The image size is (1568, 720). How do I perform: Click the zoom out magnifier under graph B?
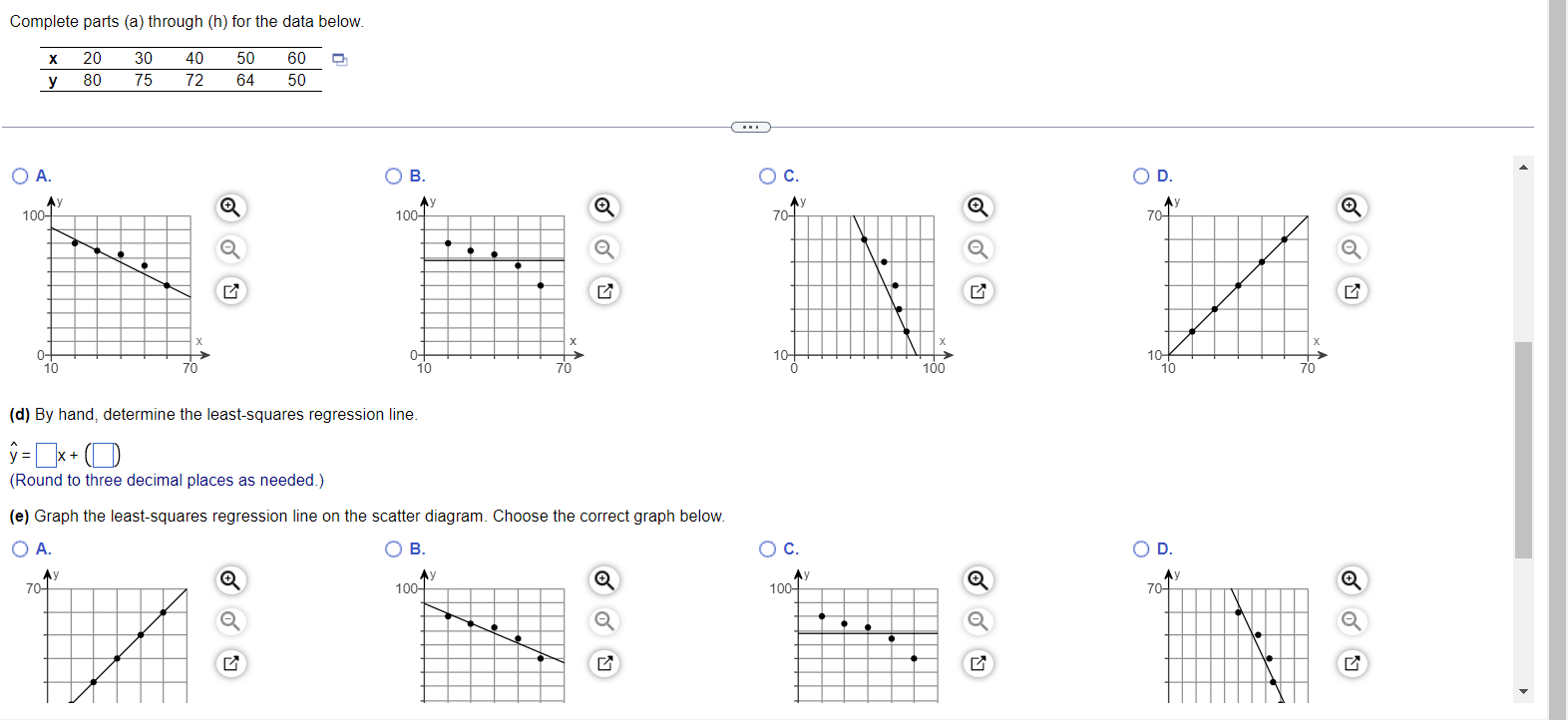point(603,249)
